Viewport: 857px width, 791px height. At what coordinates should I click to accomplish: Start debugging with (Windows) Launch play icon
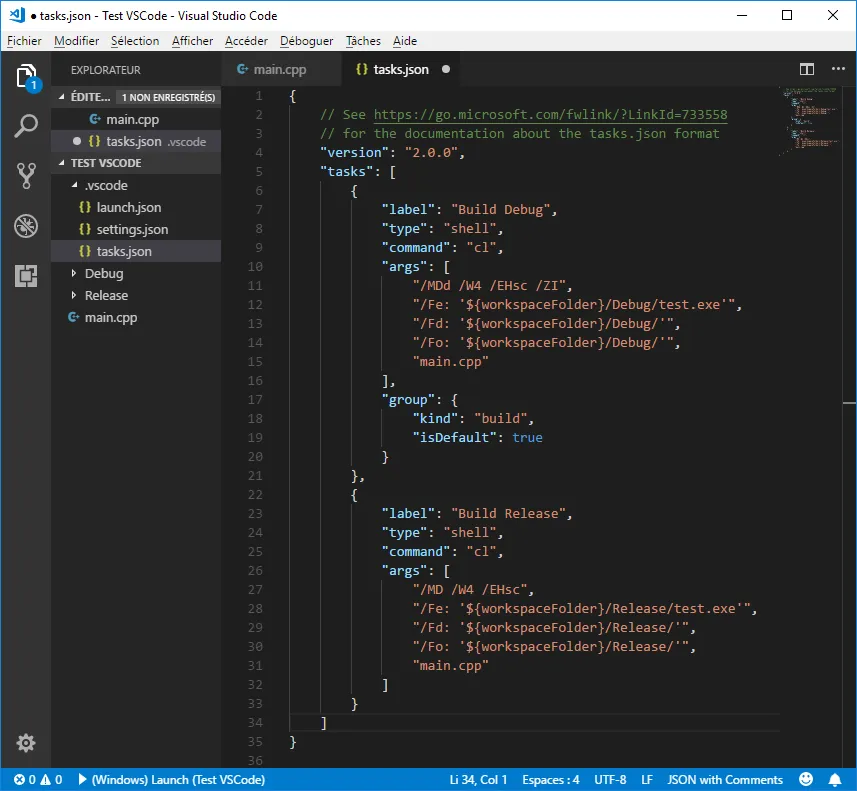click(x=83, y=779)
